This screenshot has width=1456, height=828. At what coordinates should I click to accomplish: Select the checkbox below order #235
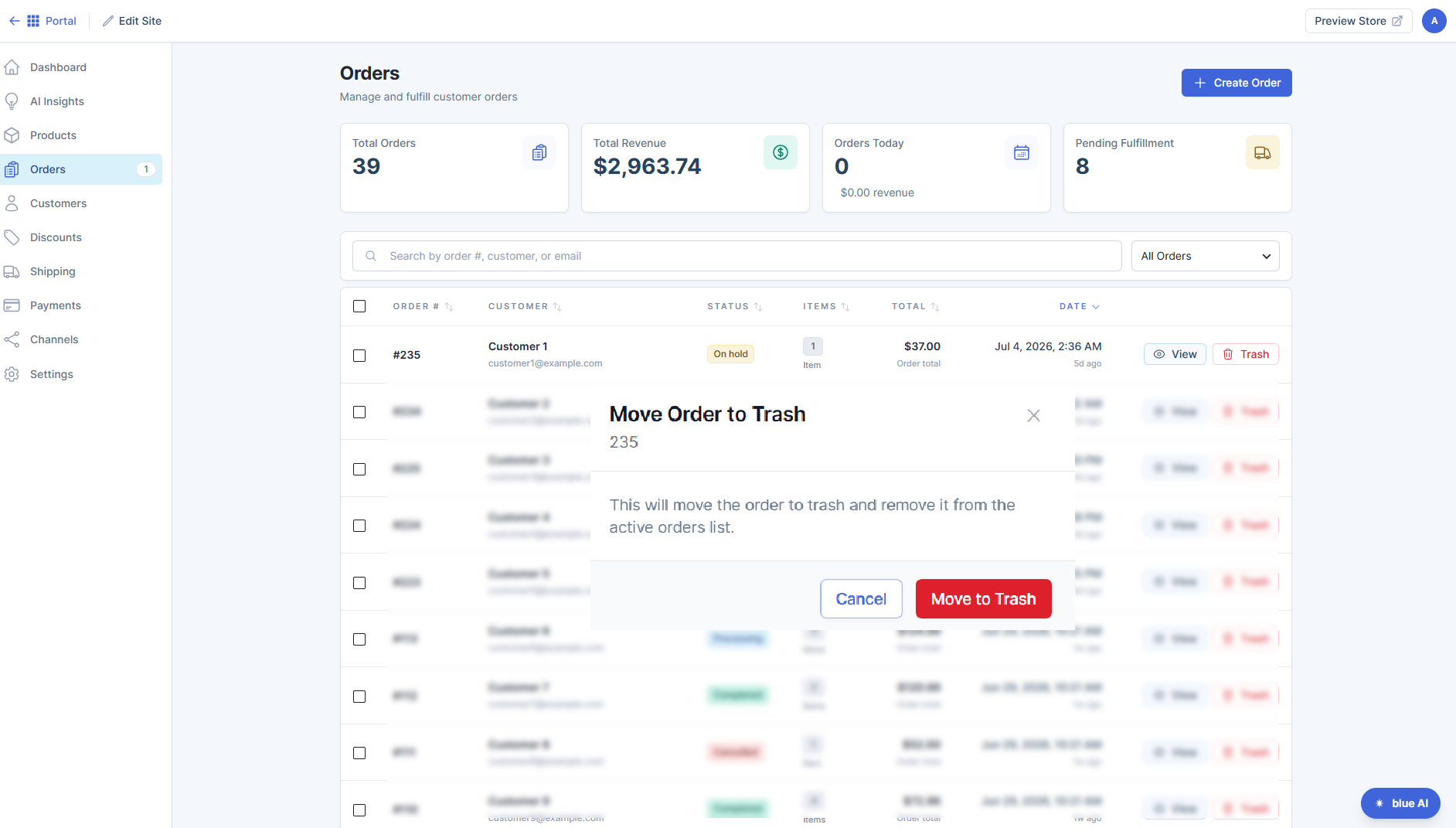(359, 412)
